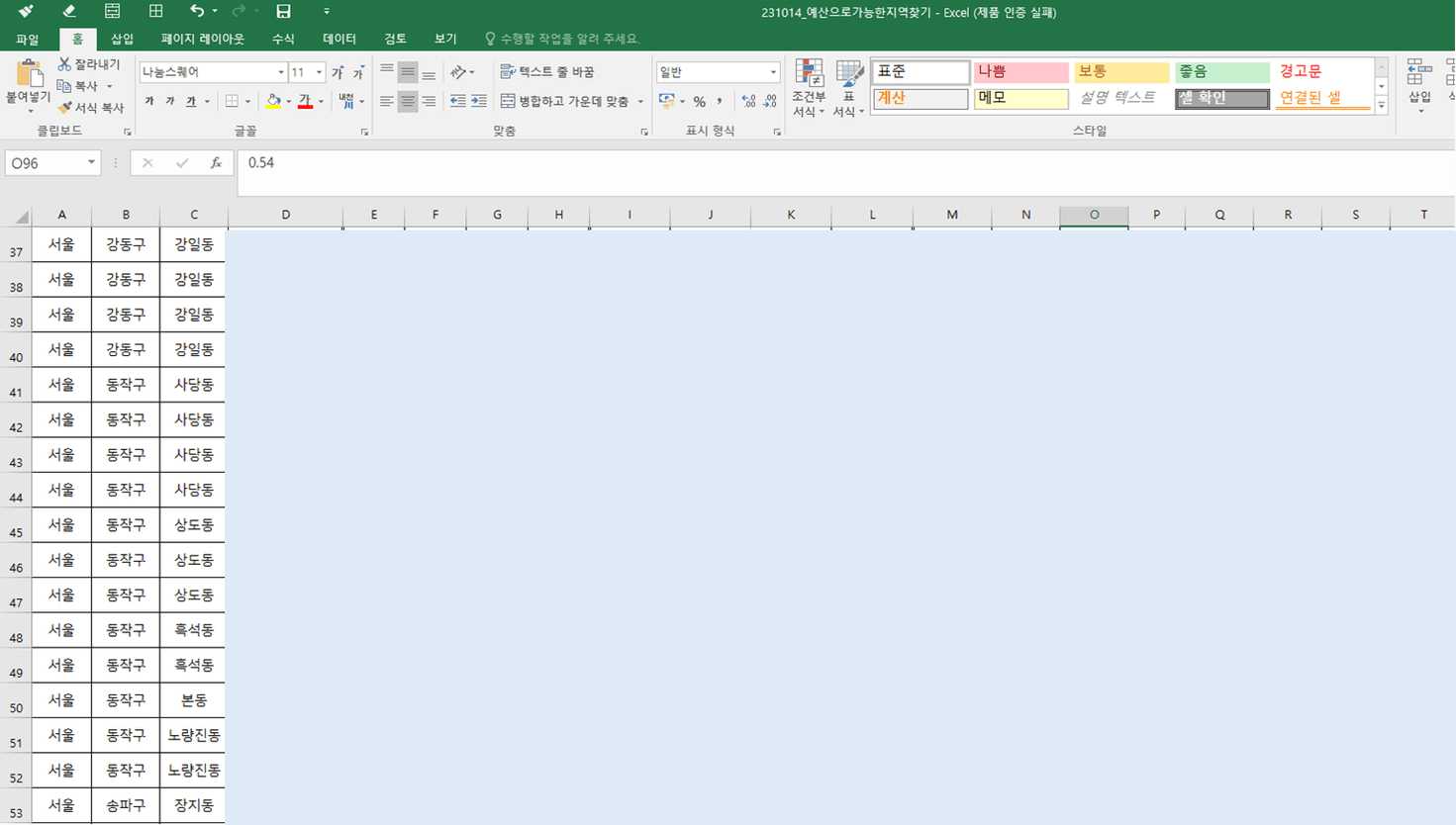Apply the 셀 확인 (Check Cell) style
Viewport: 1456px width, 825px height.
coord(1222,99)
